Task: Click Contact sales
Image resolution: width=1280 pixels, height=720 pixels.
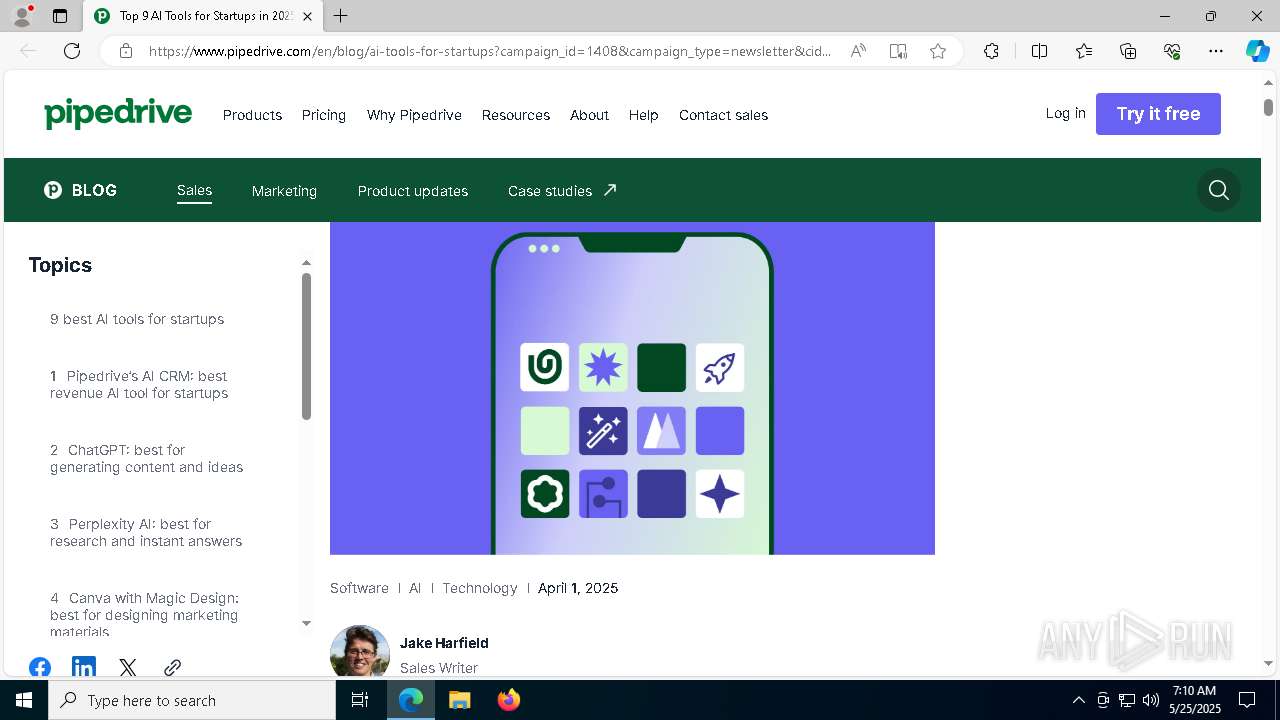Action: click(x=723, y=115)
